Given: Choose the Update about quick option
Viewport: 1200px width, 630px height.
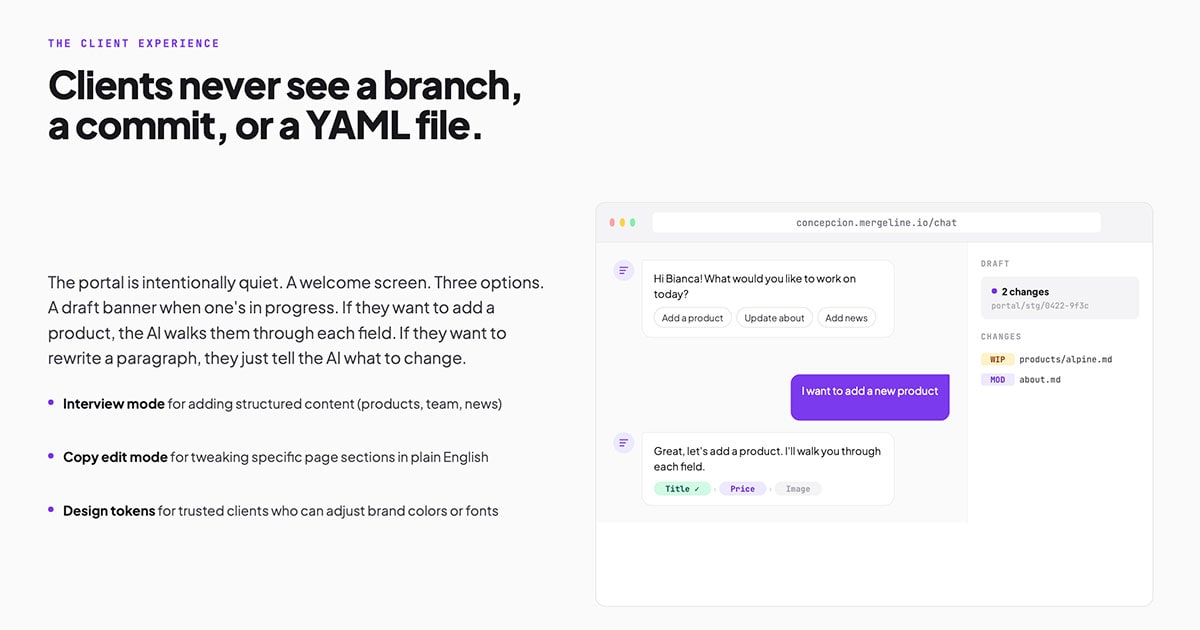Looking at the screenshot, I should 775,318.
